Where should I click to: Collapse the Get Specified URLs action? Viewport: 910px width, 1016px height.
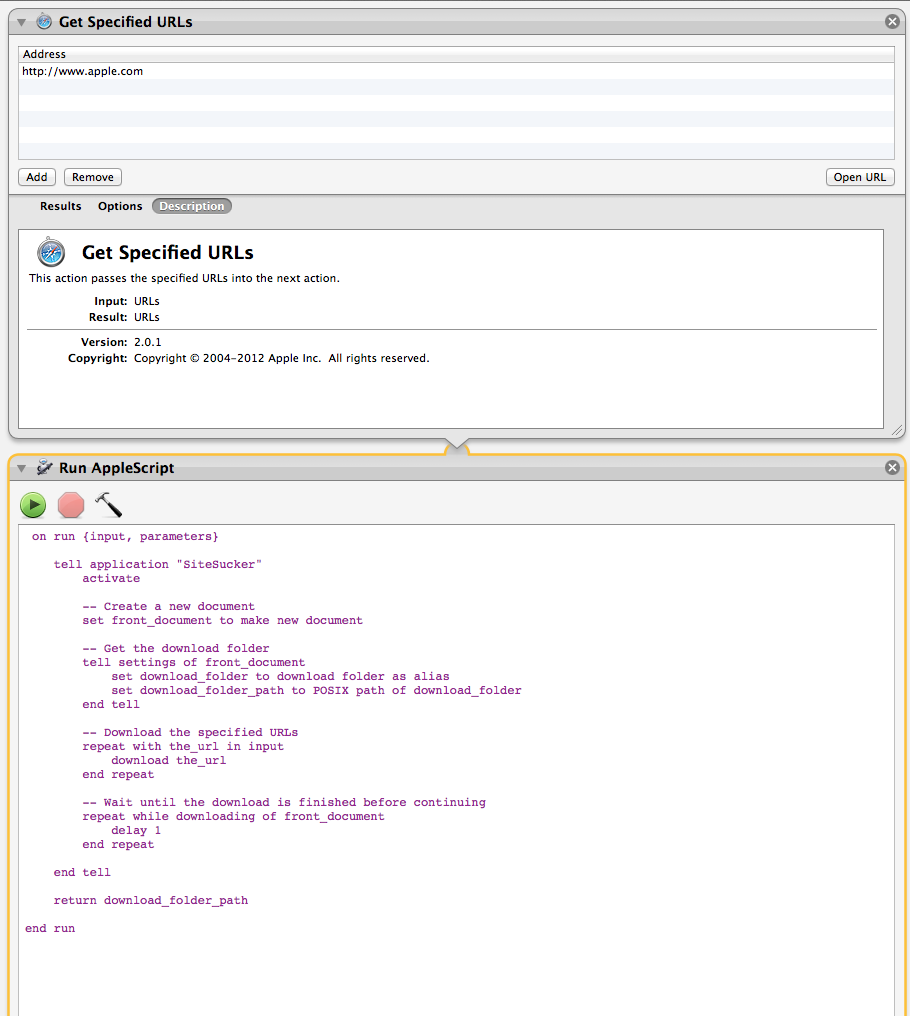[21, 22]
